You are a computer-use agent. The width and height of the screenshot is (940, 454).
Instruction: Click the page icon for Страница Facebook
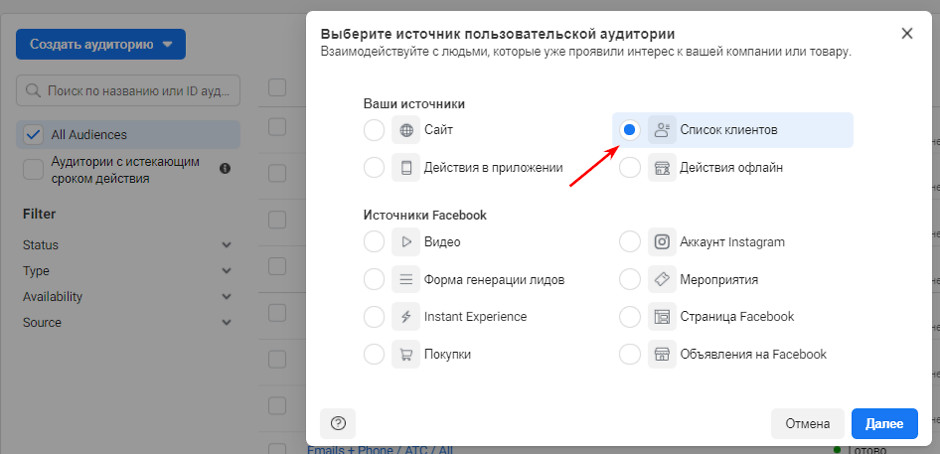(662, 317)
